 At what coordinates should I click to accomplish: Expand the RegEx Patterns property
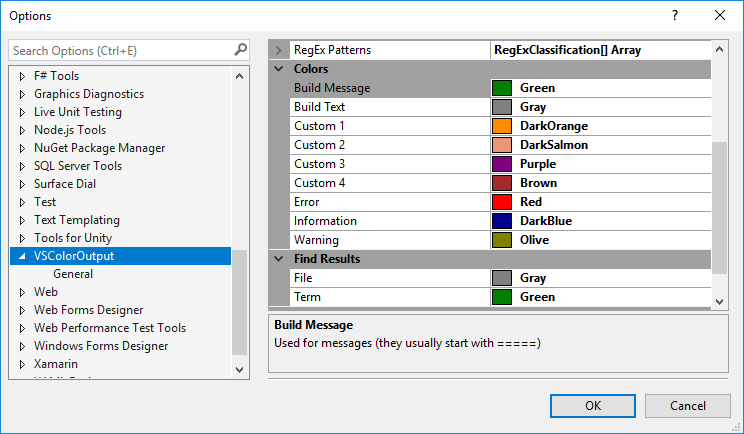279,50
